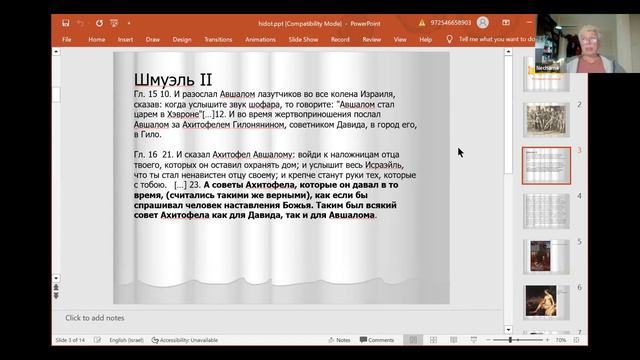Open the Slide Show tab
The width and height of the screenshot is (640, 360).
tap(303, 40)
